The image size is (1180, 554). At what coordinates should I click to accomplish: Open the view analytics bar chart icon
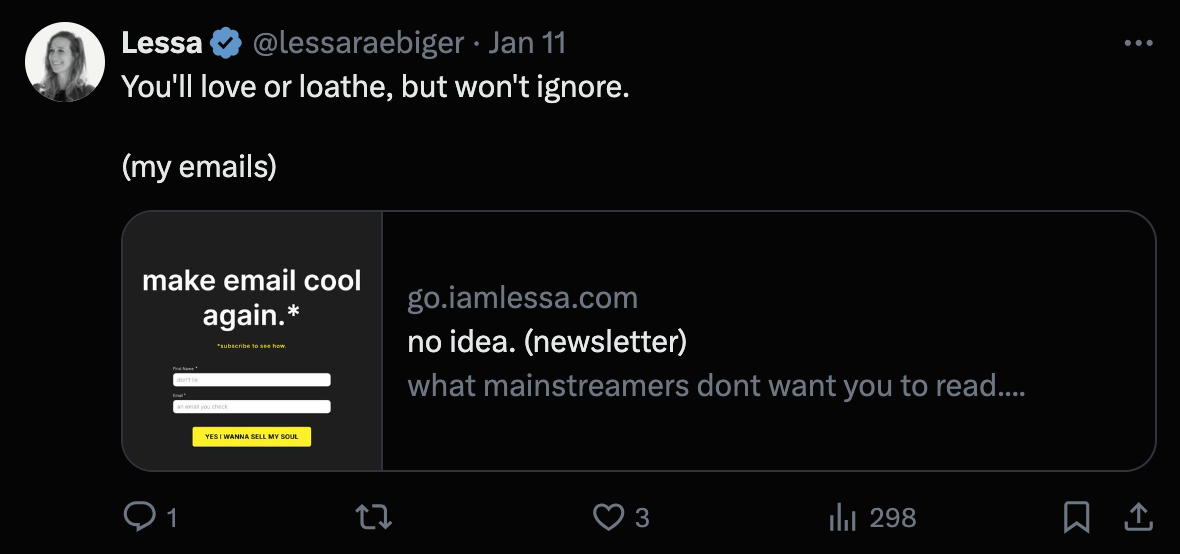tap(842, 517)
